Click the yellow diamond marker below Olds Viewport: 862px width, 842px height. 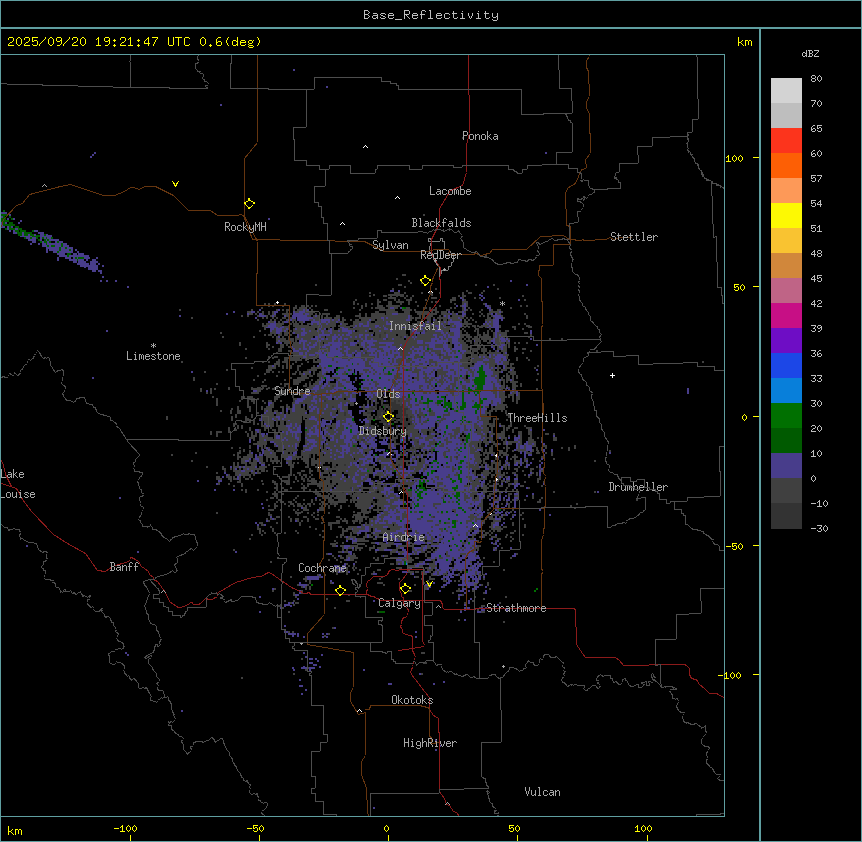tap(388, 417)
